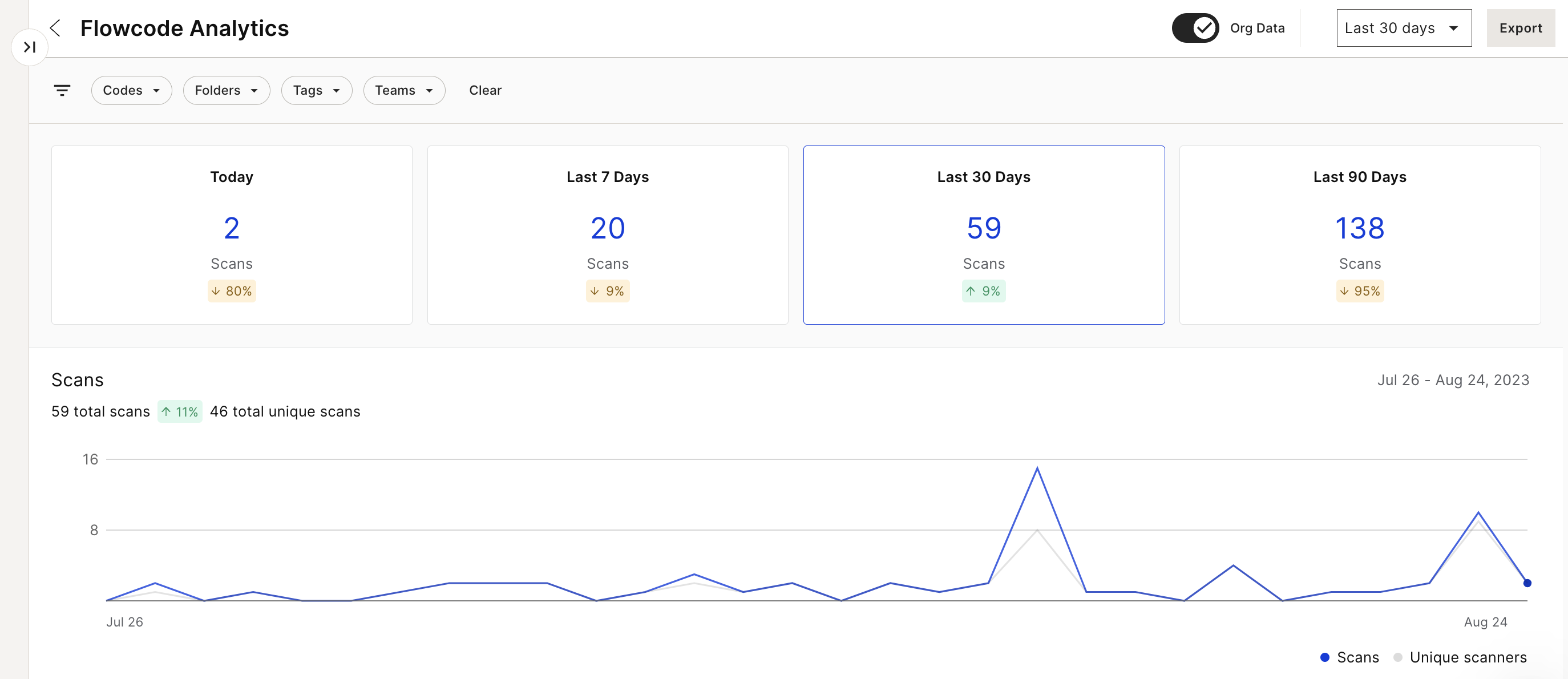This screenshot has width=1568, height=679.
Task: Click the Scans chart heading
Action: [77, 380]
